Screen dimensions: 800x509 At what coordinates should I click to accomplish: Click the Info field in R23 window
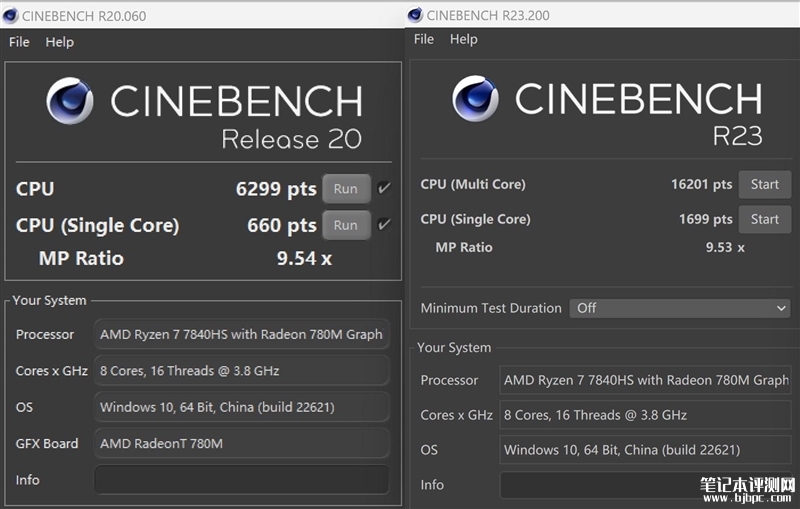click(645, 485)
